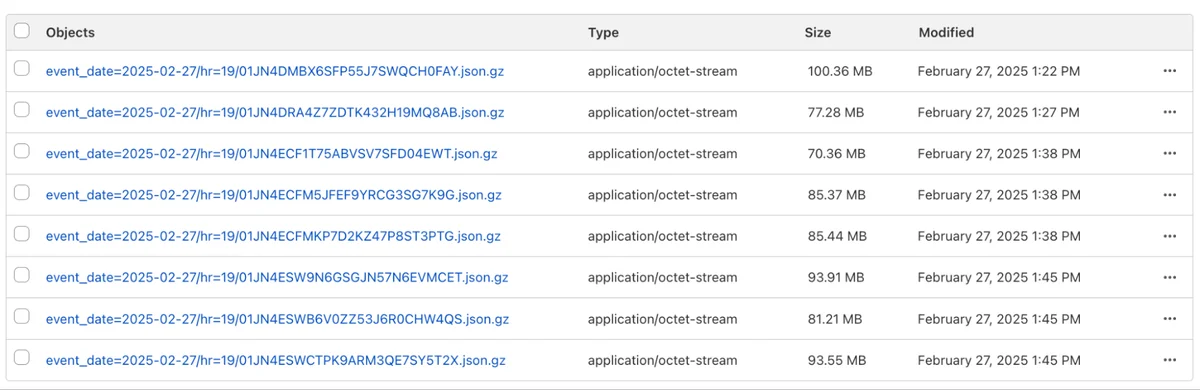Click the 01JN4ECFMKP7D2KZ47P8ST3PTG.json.gz link

273,237
